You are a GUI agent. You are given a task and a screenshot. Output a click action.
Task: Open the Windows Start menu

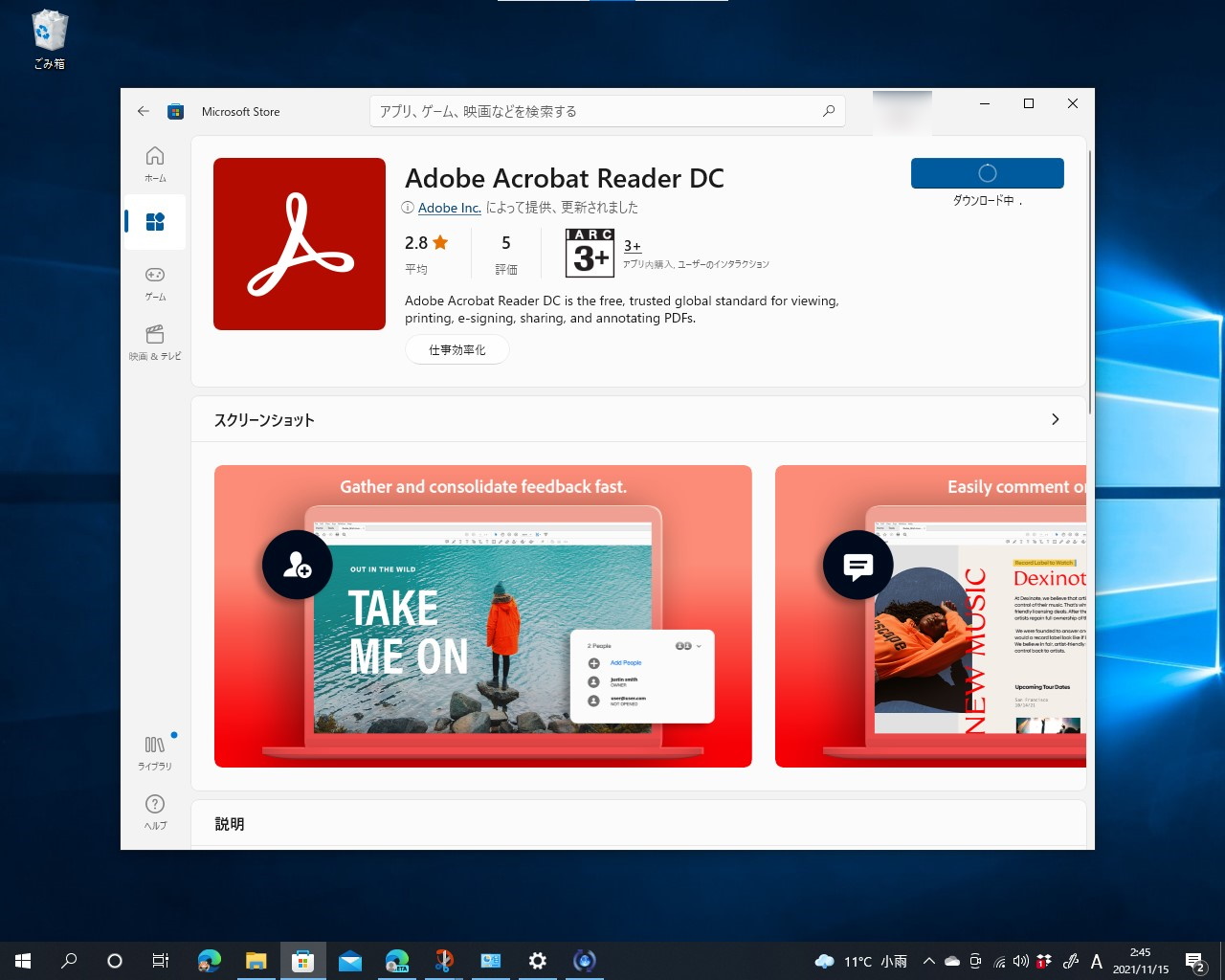(22, 960)
